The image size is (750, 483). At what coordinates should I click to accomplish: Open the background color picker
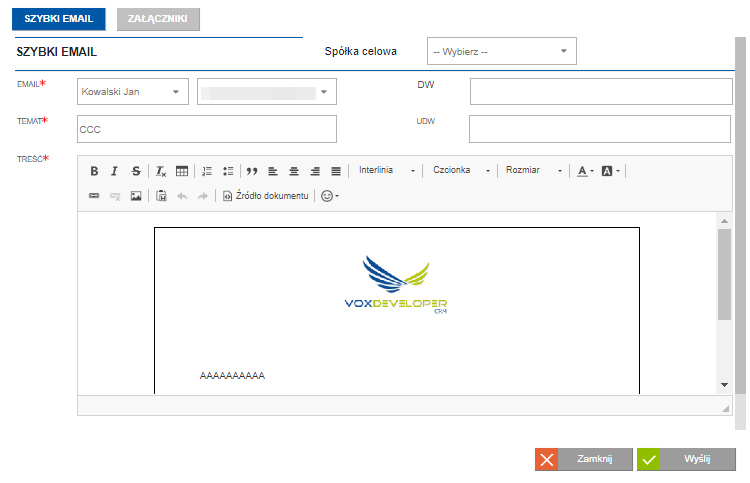point(610,171)
